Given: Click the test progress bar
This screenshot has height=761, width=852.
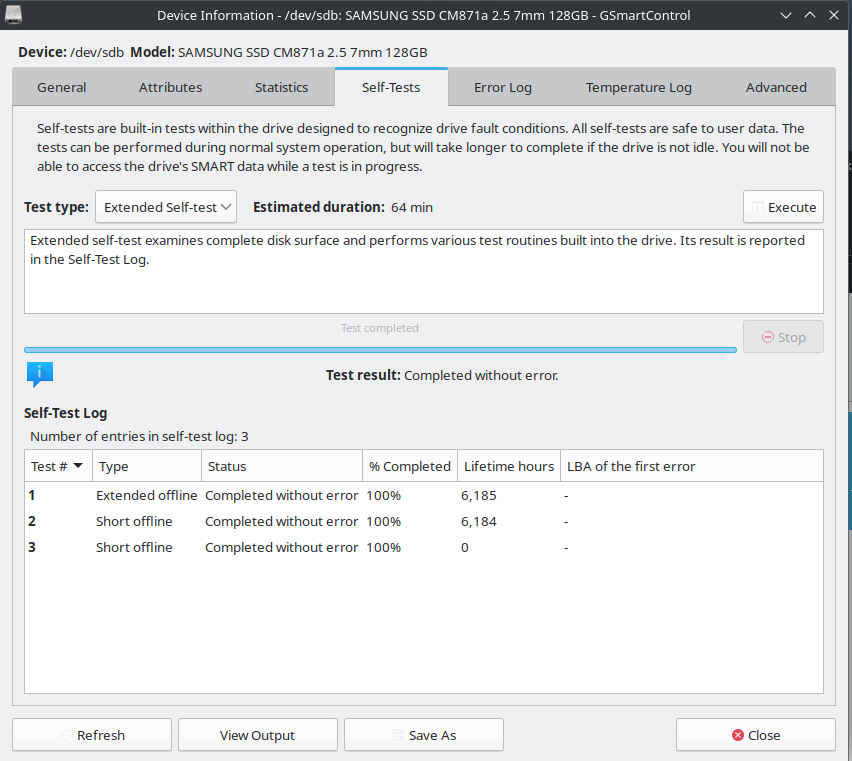Looking at the screenshot, I should (380, 349).
